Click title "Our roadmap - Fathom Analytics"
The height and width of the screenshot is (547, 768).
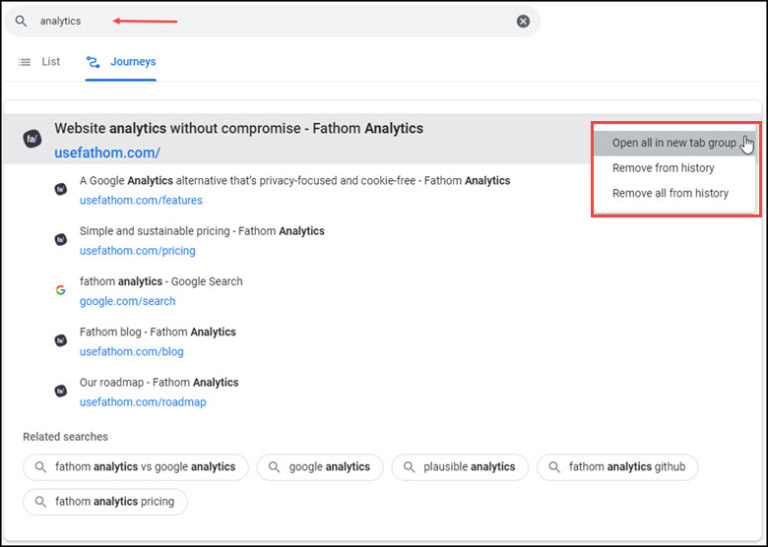click(159, 382)
